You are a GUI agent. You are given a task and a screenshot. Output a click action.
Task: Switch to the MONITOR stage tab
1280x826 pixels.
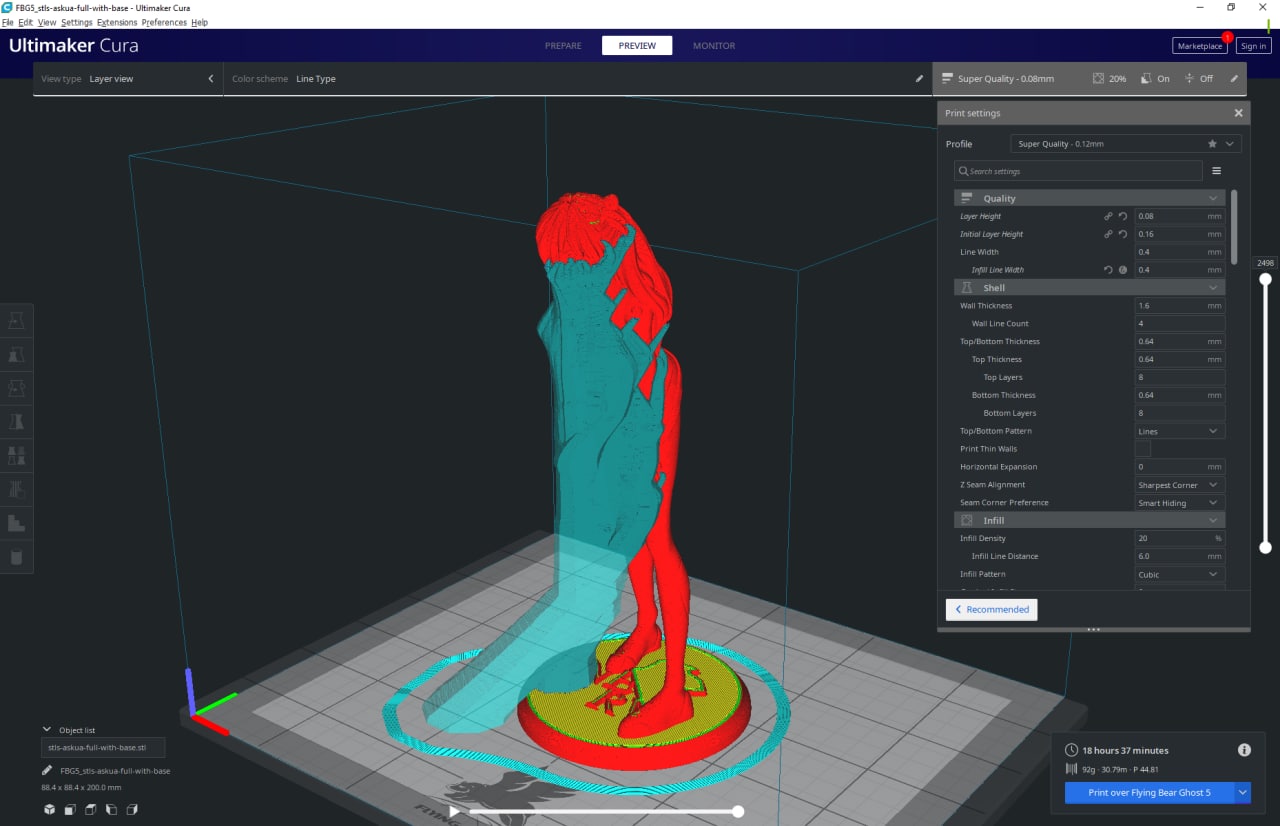pyautogui.click(x=714, y=45)
